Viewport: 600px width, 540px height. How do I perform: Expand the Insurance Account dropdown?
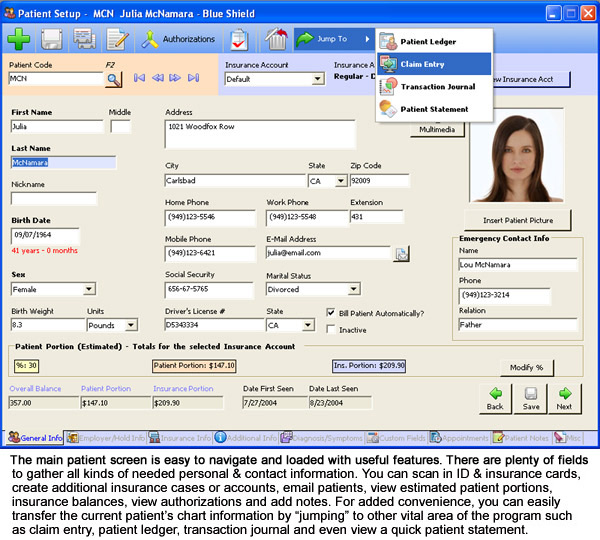[x=318, y=79]
